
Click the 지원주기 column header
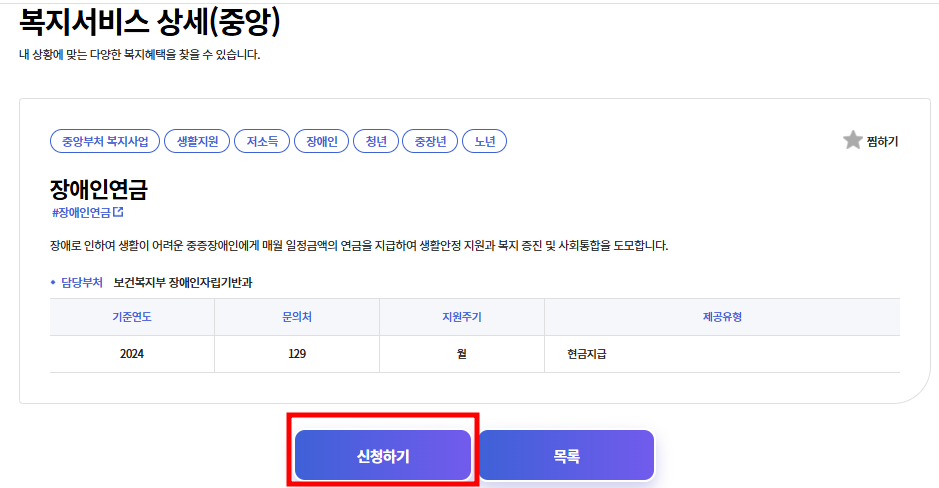(x=462, y=317)
